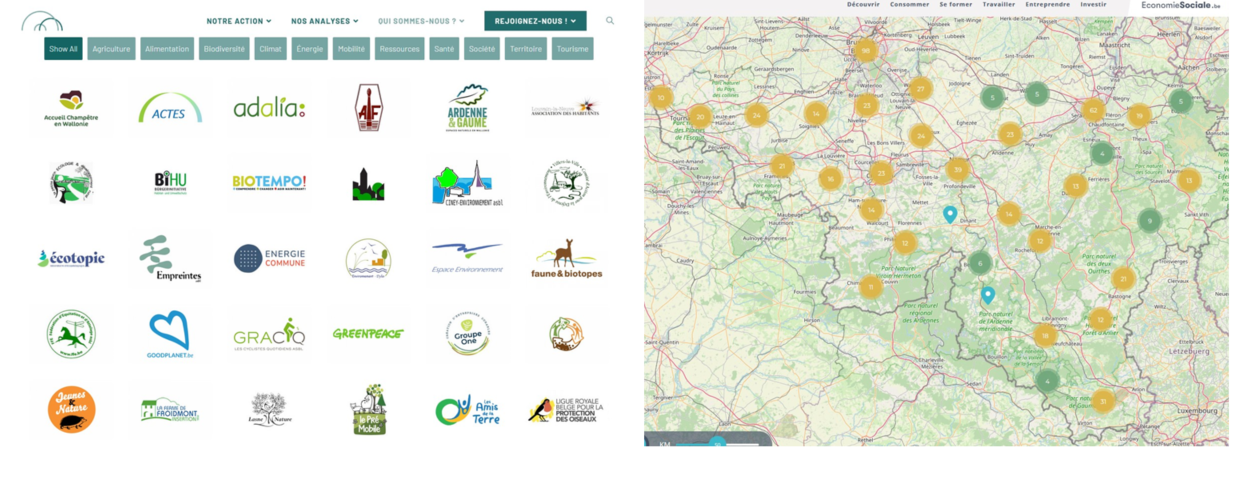Open the GoodPlanet.be heart logo

pyautogui.click(x=168, y=334)
